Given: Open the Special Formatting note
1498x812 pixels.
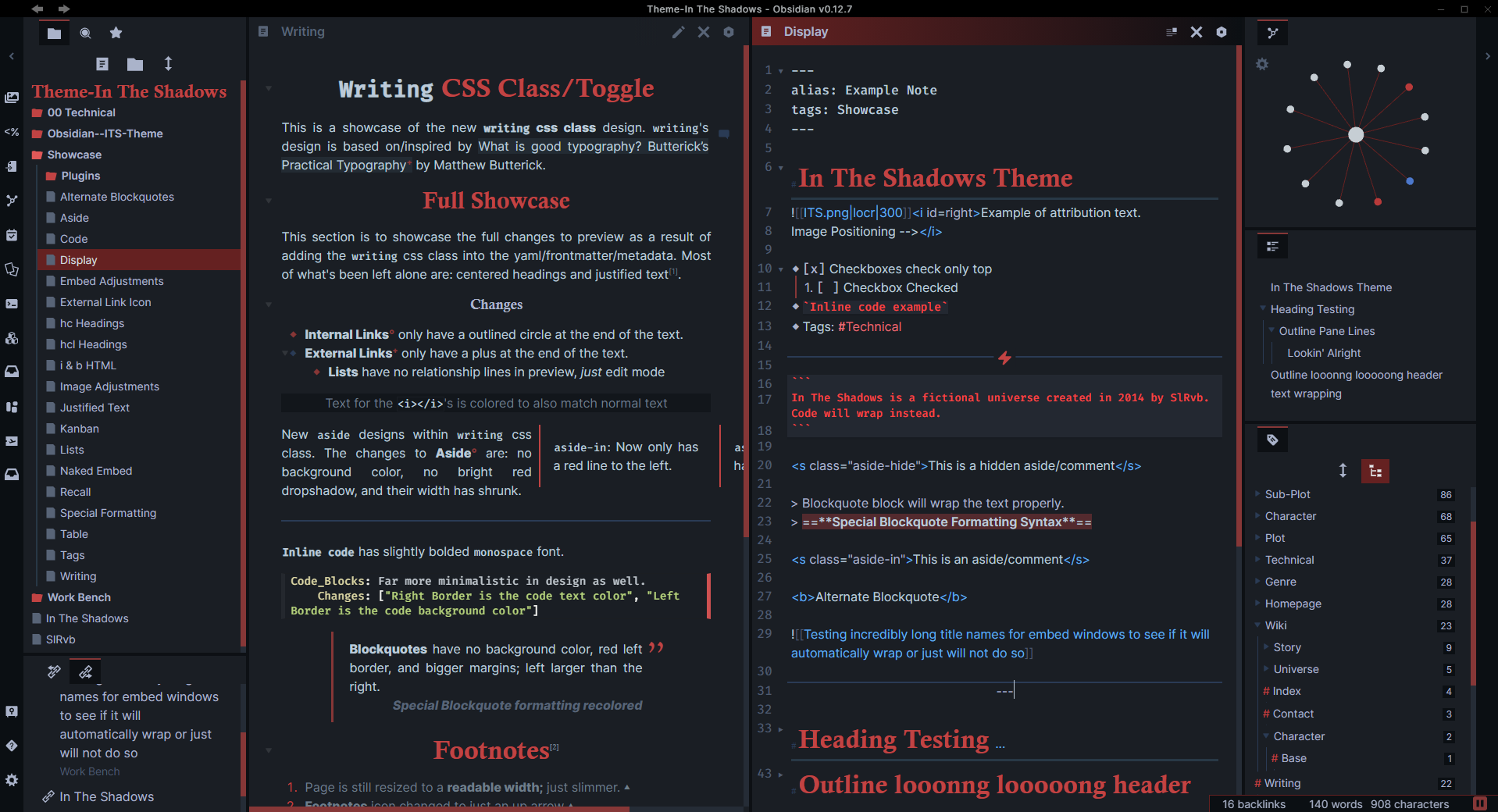Looking at the screenshot, I should pos(108,513).
